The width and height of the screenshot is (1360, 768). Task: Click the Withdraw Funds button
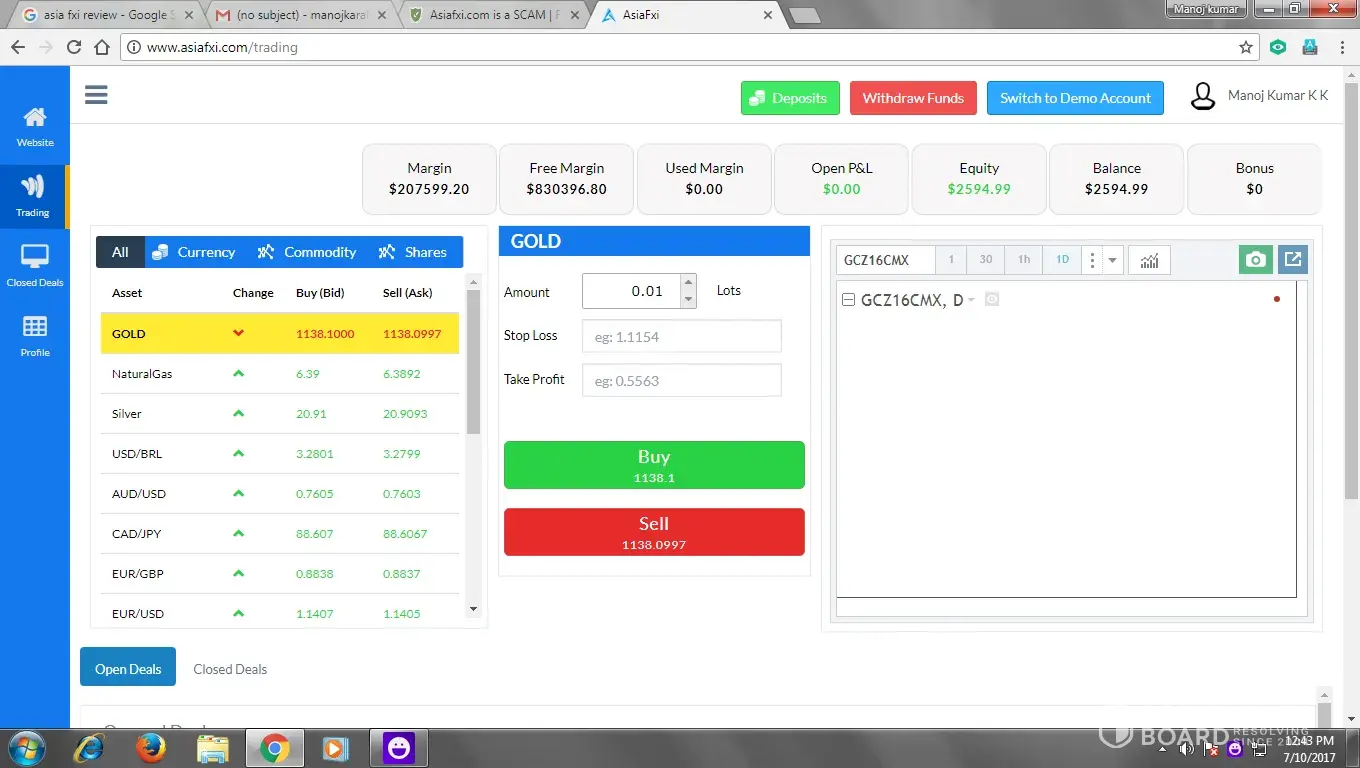(x=913, y=98)
